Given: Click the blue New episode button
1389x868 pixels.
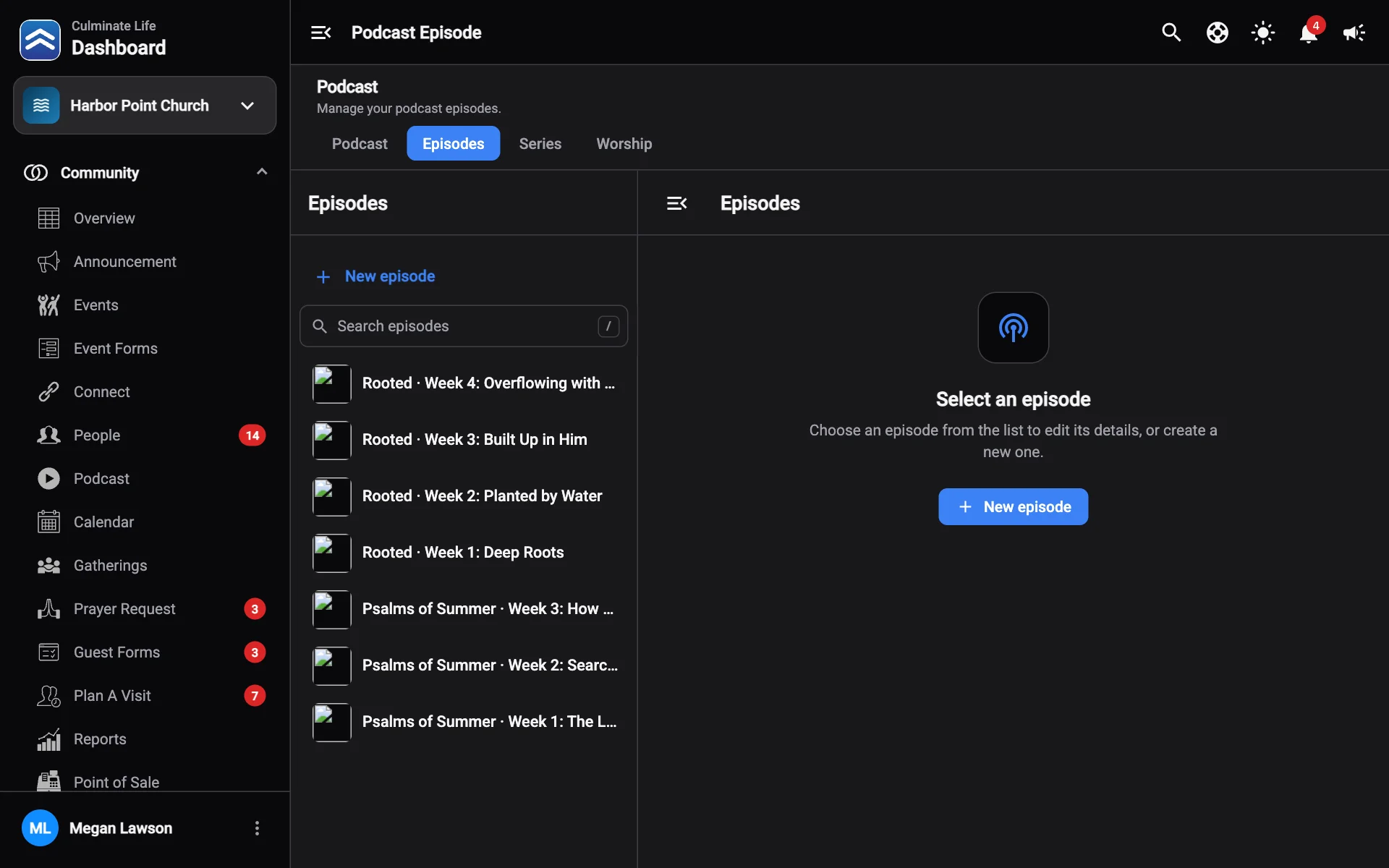Looking at the screenshot, I should [1013, 506].
